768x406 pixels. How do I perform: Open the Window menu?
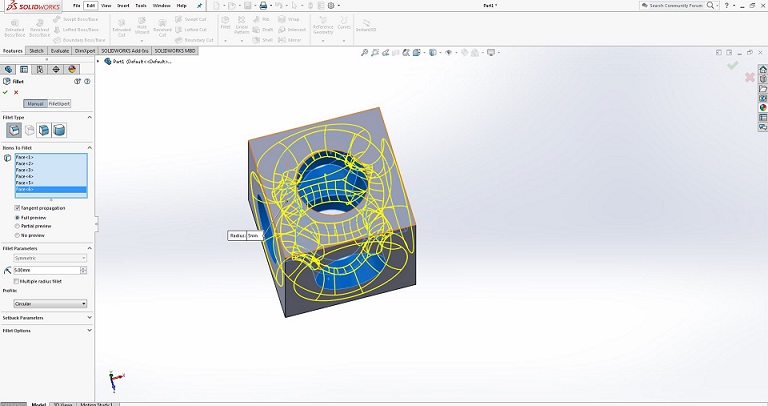point(162,6)
